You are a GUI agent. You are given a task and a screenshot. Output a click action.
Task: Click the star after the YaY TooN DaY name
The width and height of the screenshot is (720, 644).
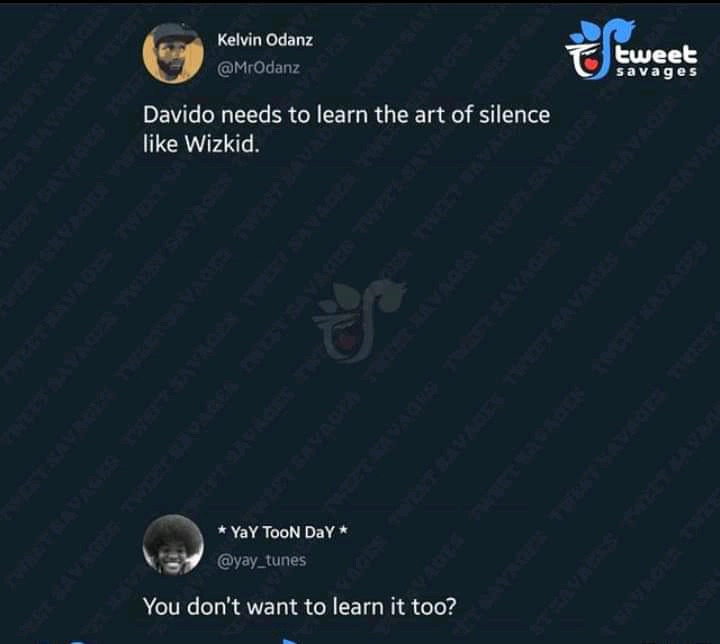(343, 530)
